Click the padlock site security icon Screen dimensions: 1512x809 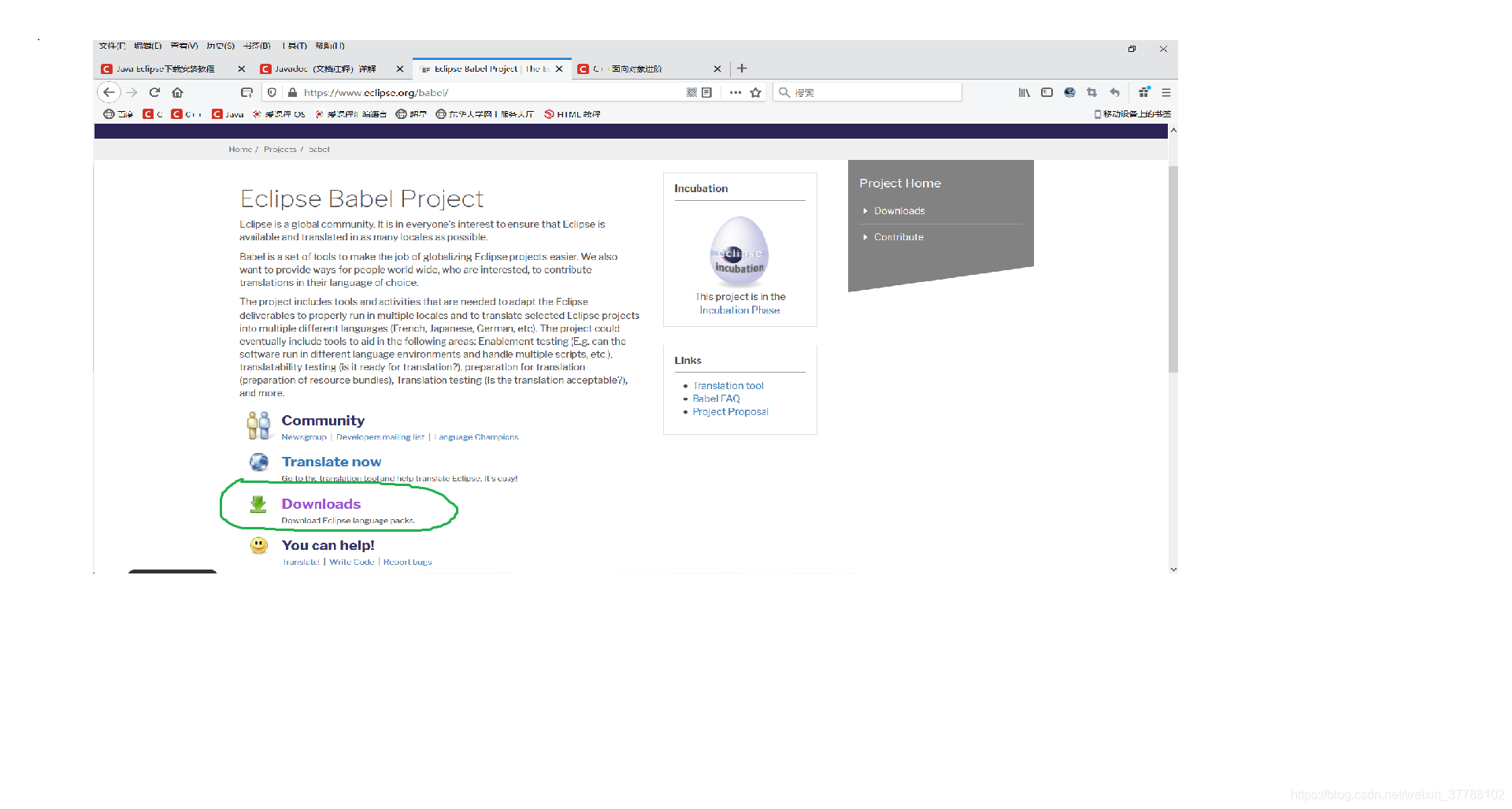click(x=292, y=92)
